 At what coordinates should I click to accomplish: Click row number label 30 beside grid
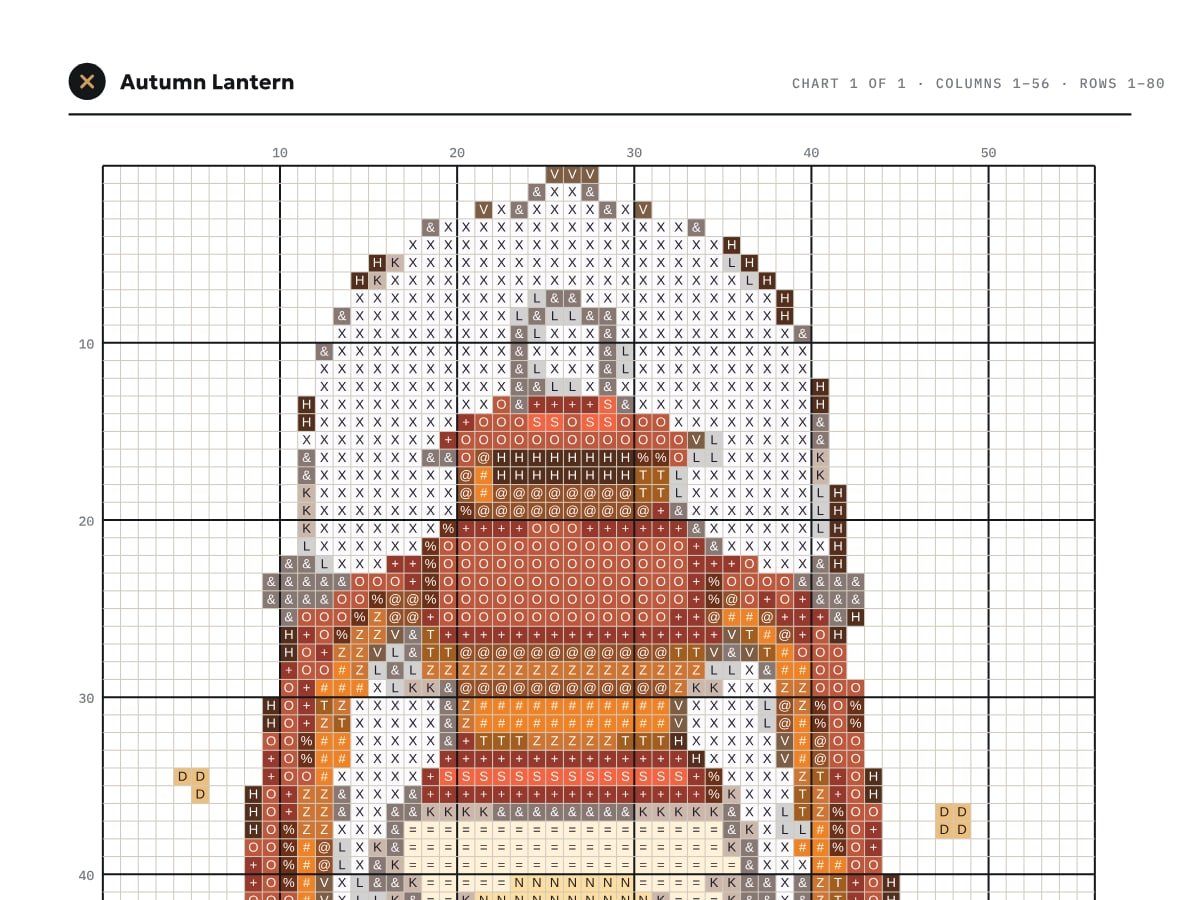(x=87, y=698)
